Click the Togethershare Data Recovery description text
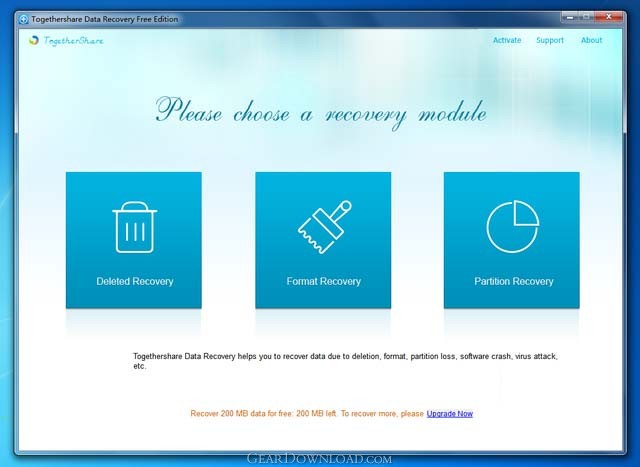 (345, 361)
